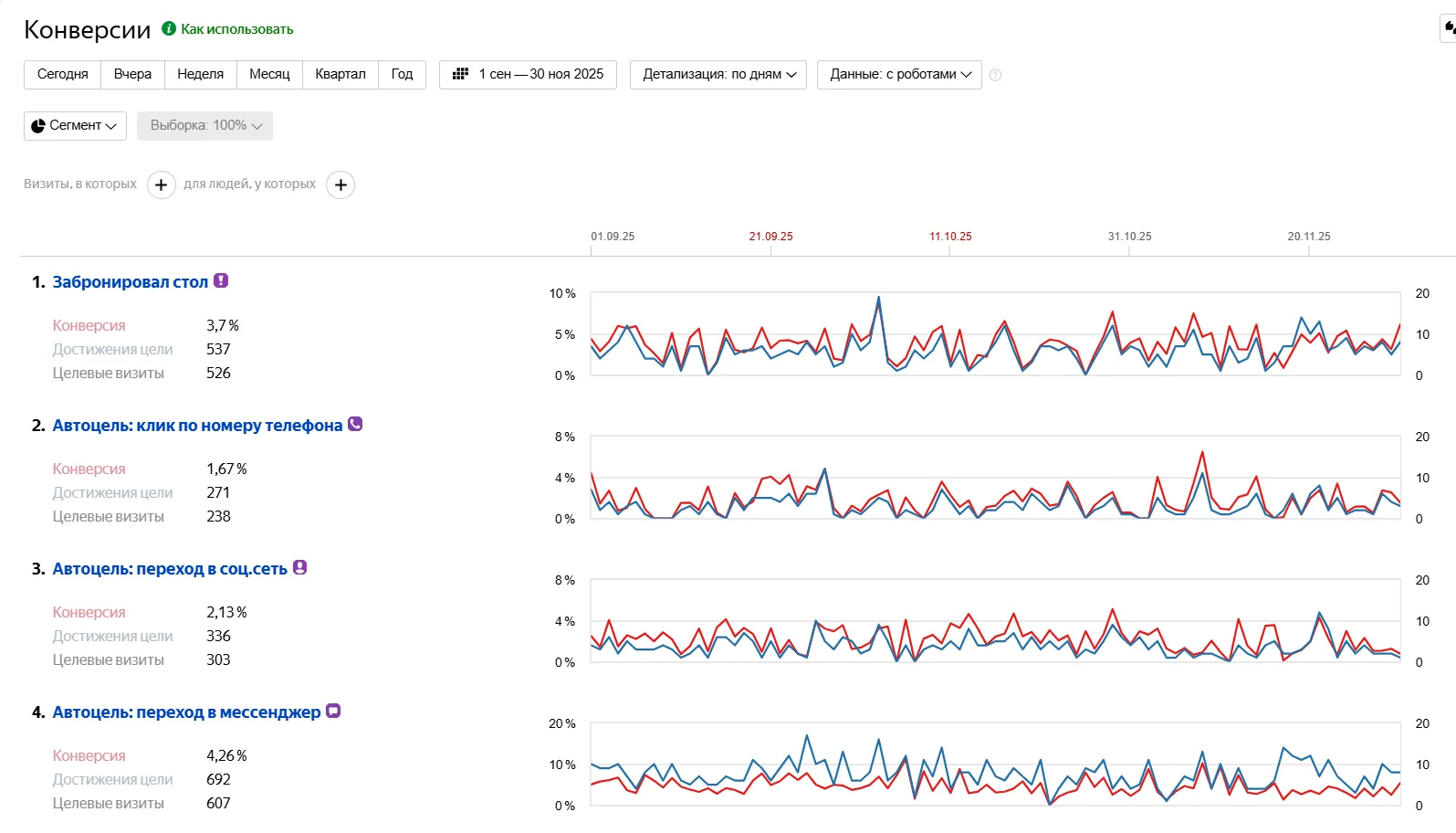Open the Данные: с роботами dropdown
Image resolution: width=1456 pixels, height=833 pixels.
pyautogui.click(x=899, y=75)
